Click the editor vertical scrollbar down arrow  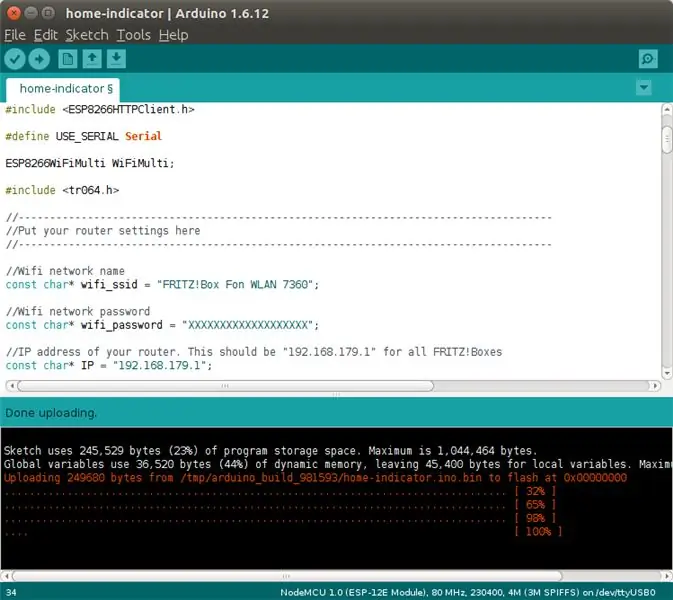(x=667, y=373)
